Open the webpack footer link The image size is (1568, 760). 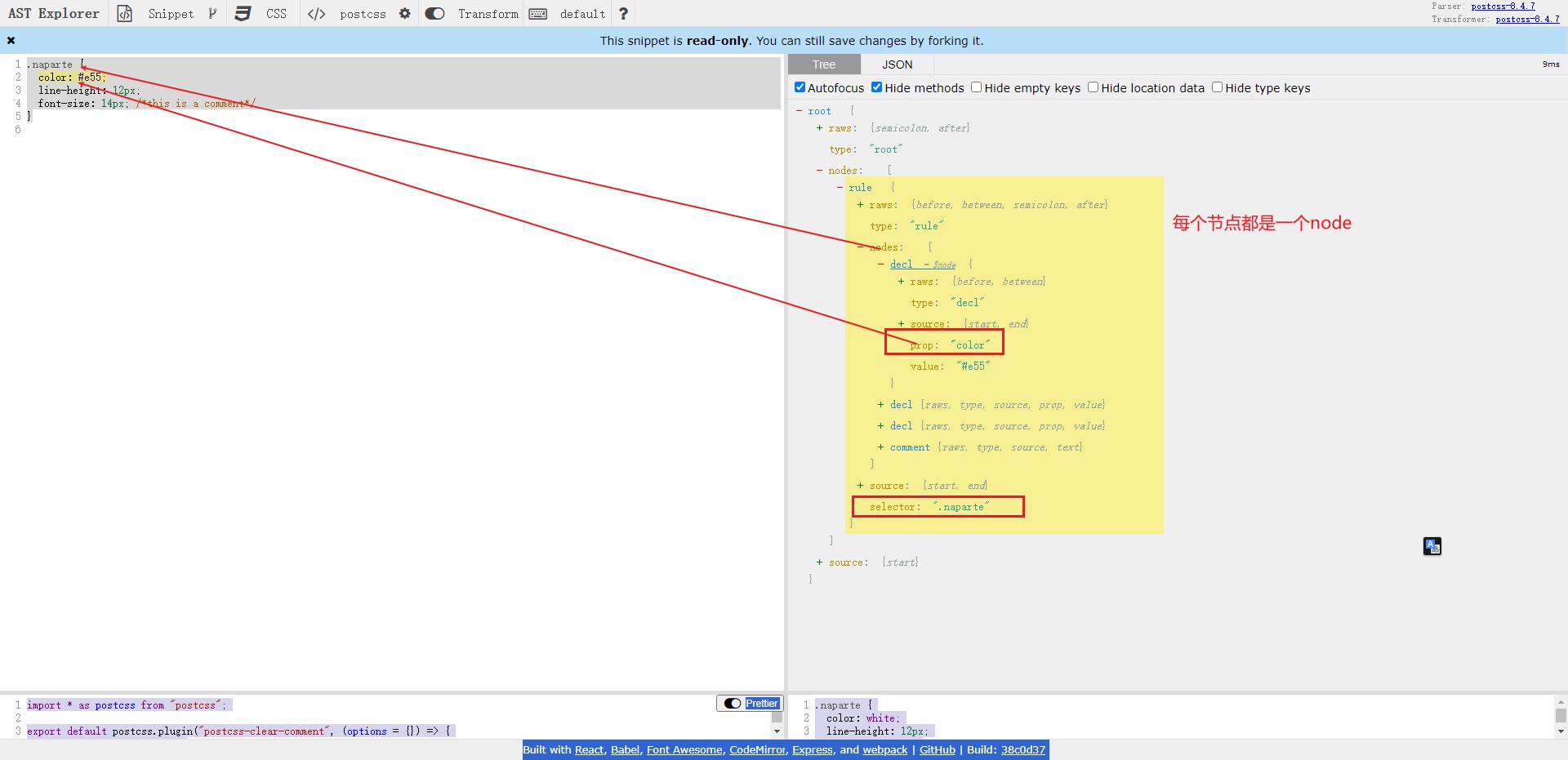tap(885, 749)
